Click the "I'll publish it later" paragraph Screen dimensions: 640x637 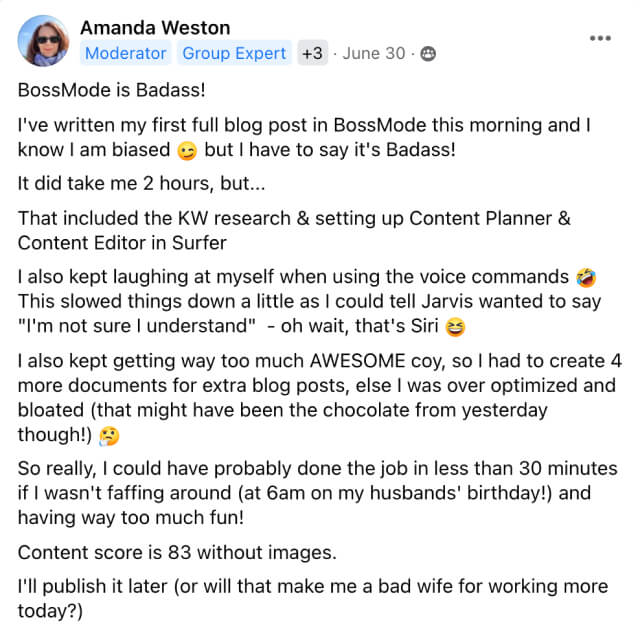tap(313, 599)
